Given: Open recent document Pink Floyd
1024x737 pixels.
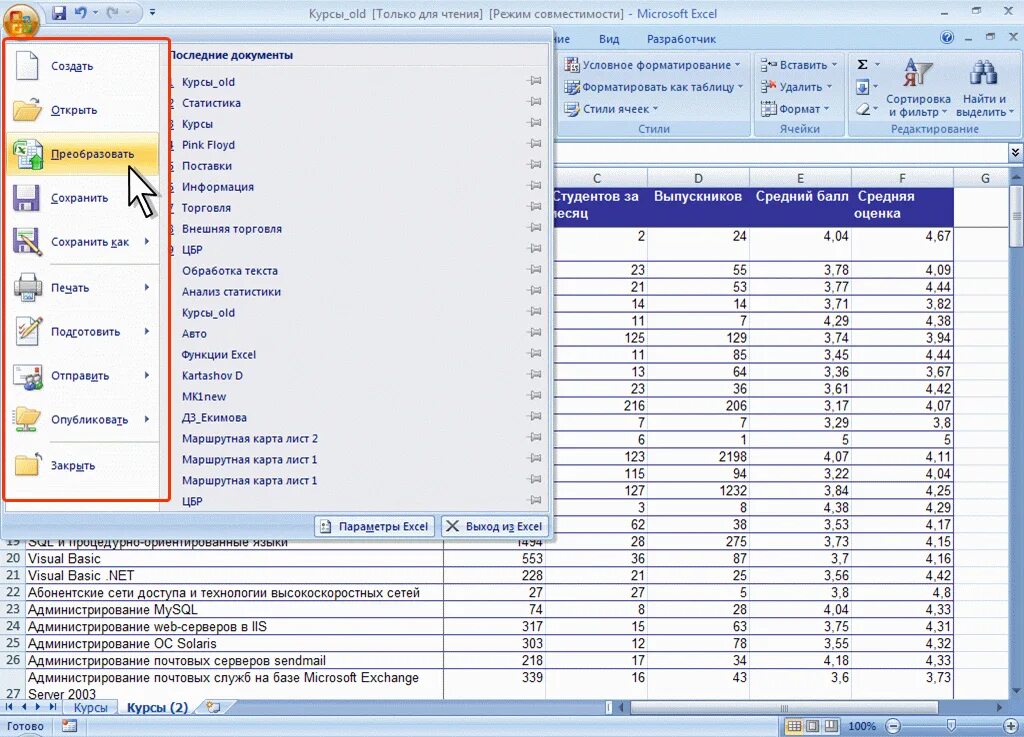Looking at the screenshot, I should pyautogui.click(x=208, y=145).
